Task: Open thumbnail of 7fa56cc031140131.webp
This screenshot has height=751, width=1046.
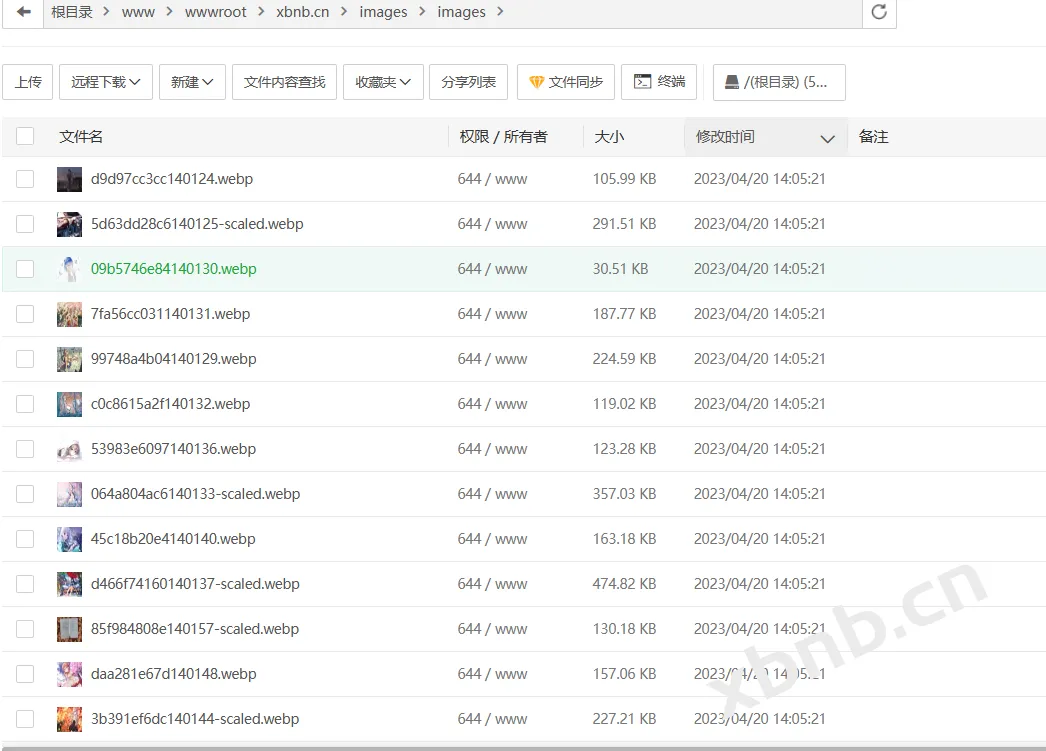Action: pyautogui.click(x=69, y=314)
